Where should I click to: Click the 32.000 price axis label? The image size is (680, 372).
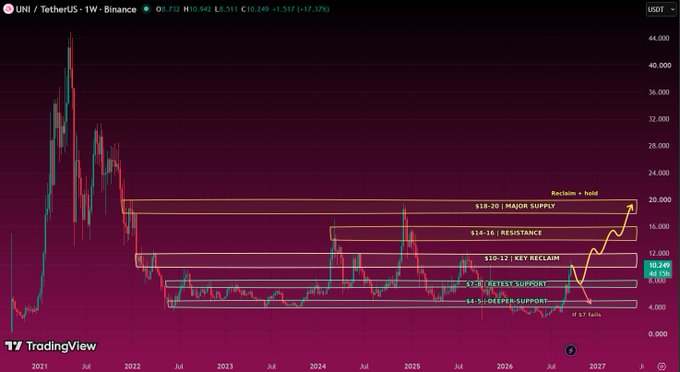pos(658,119)
